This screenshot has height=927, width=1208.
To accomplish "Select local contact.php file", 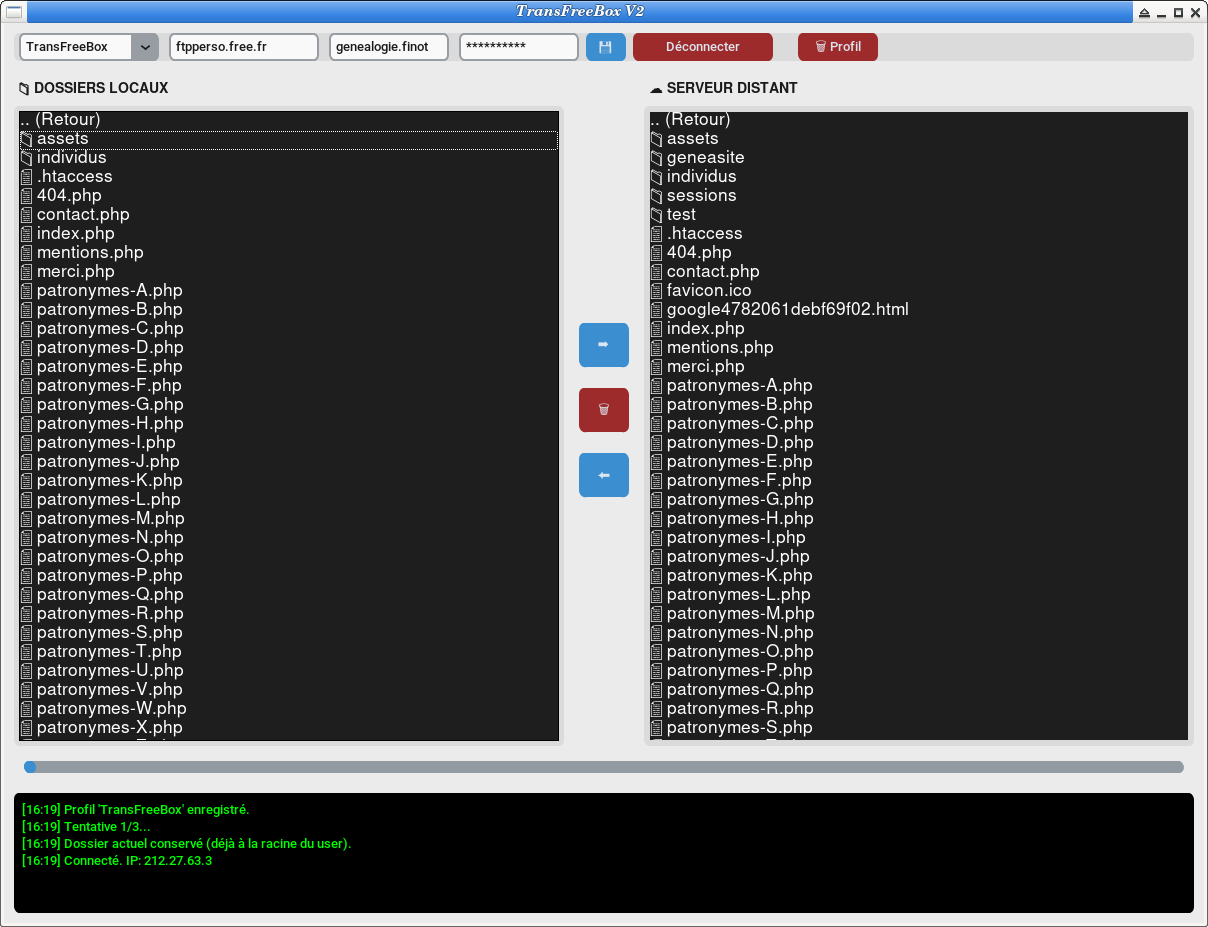I will click(289, 215).
